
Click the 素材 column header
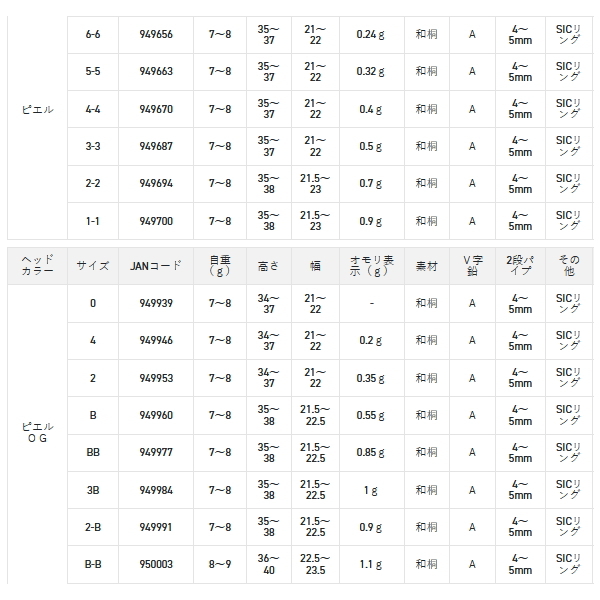[x=427, y=265]
